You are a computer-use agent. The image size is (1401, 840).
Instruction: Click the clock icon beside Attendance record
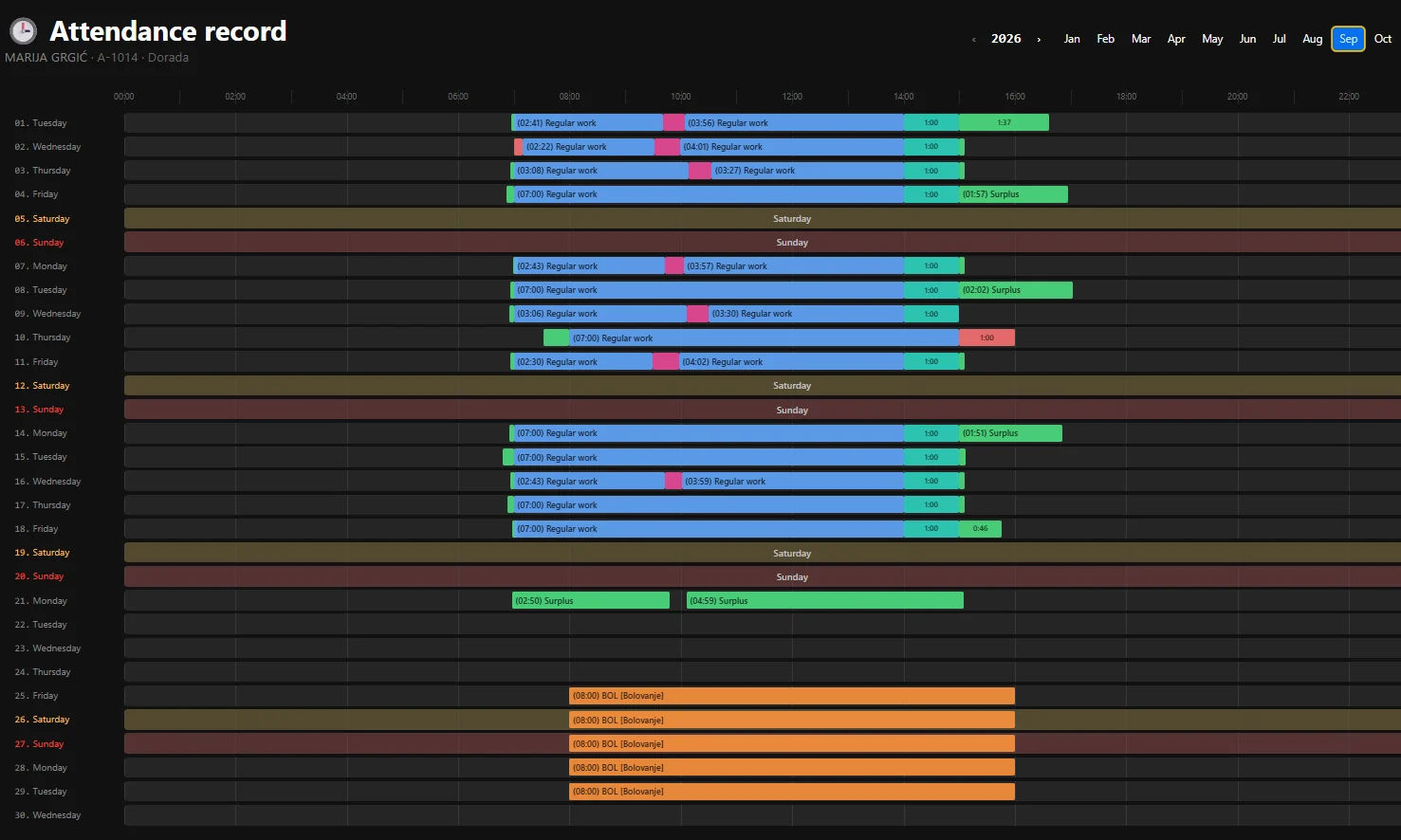(23, 31)
